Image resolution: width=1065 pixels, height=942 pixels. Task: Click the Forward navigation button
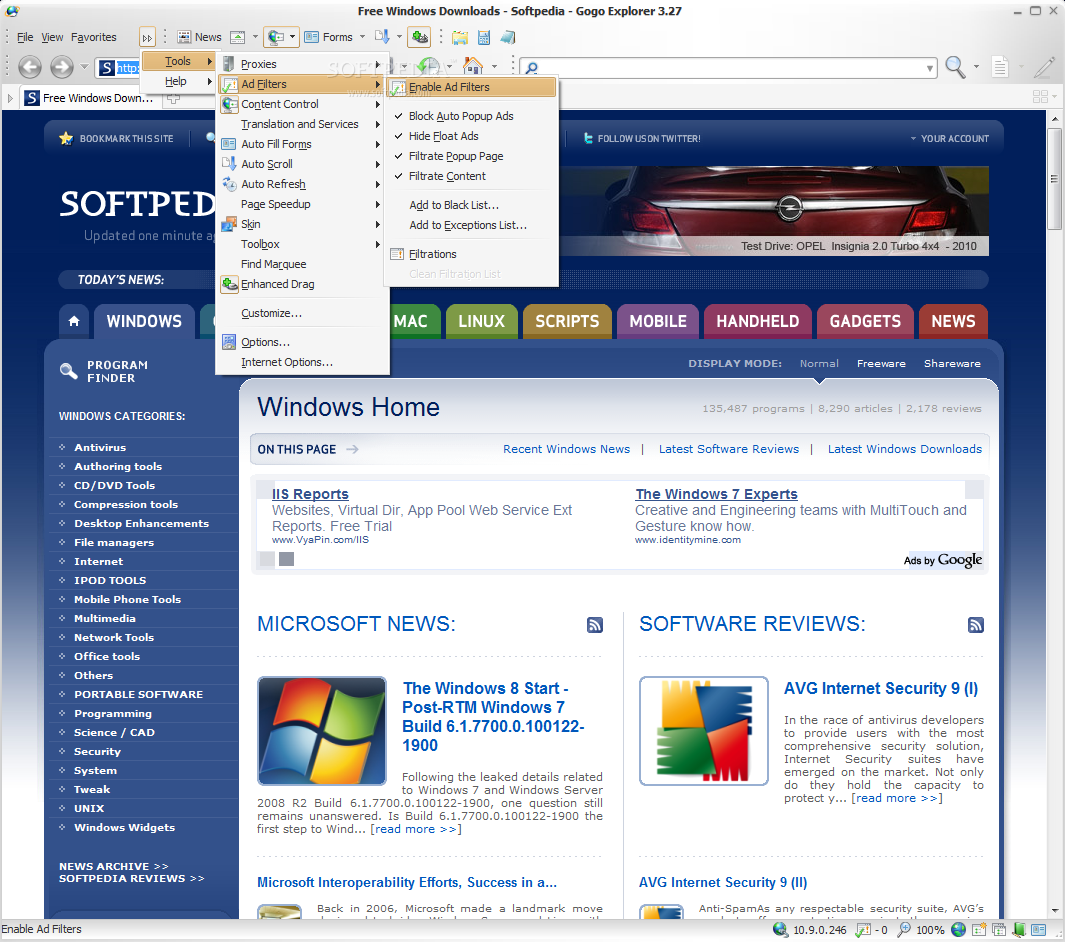[61, 67]
